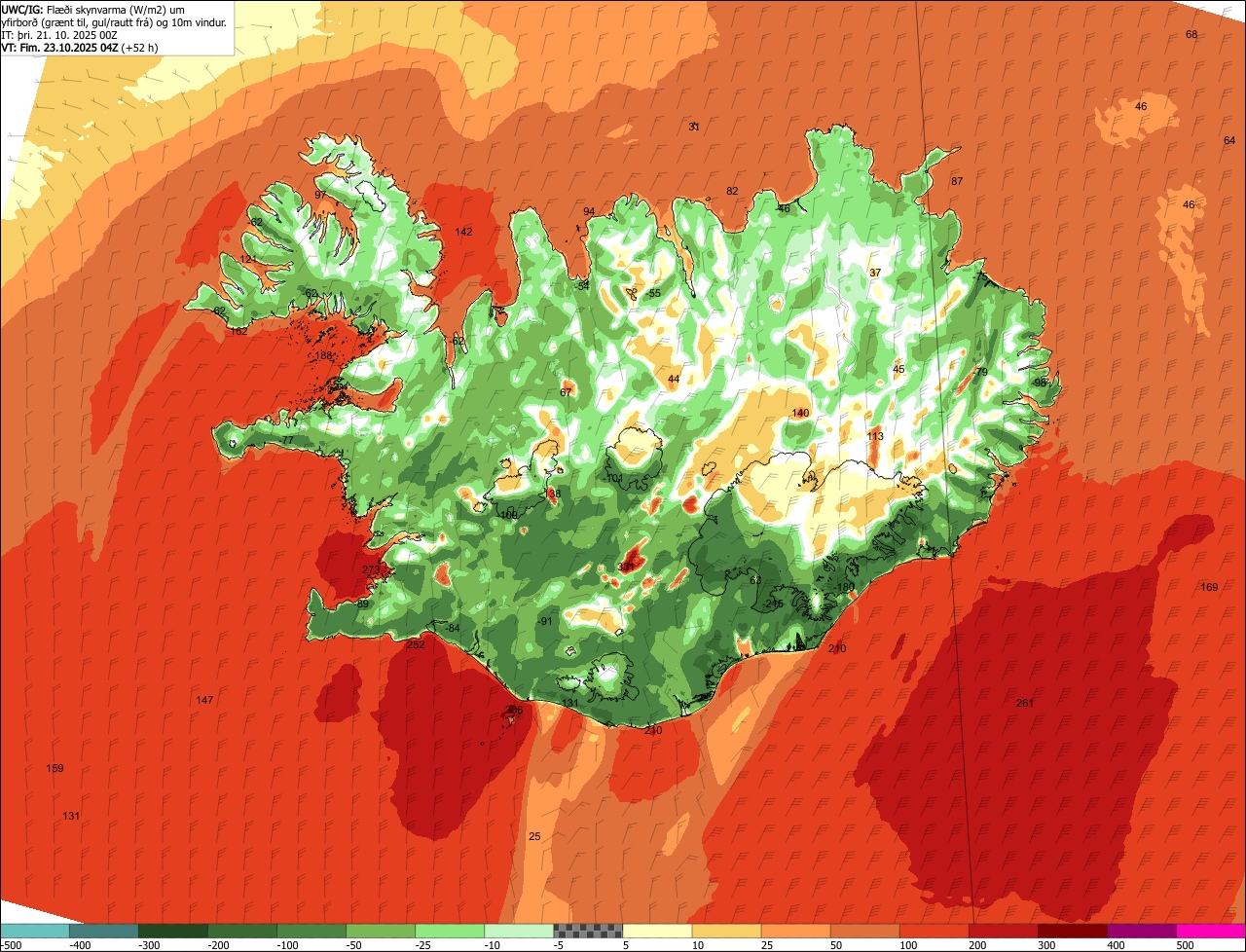Click the map value 113

pos(875,437)
